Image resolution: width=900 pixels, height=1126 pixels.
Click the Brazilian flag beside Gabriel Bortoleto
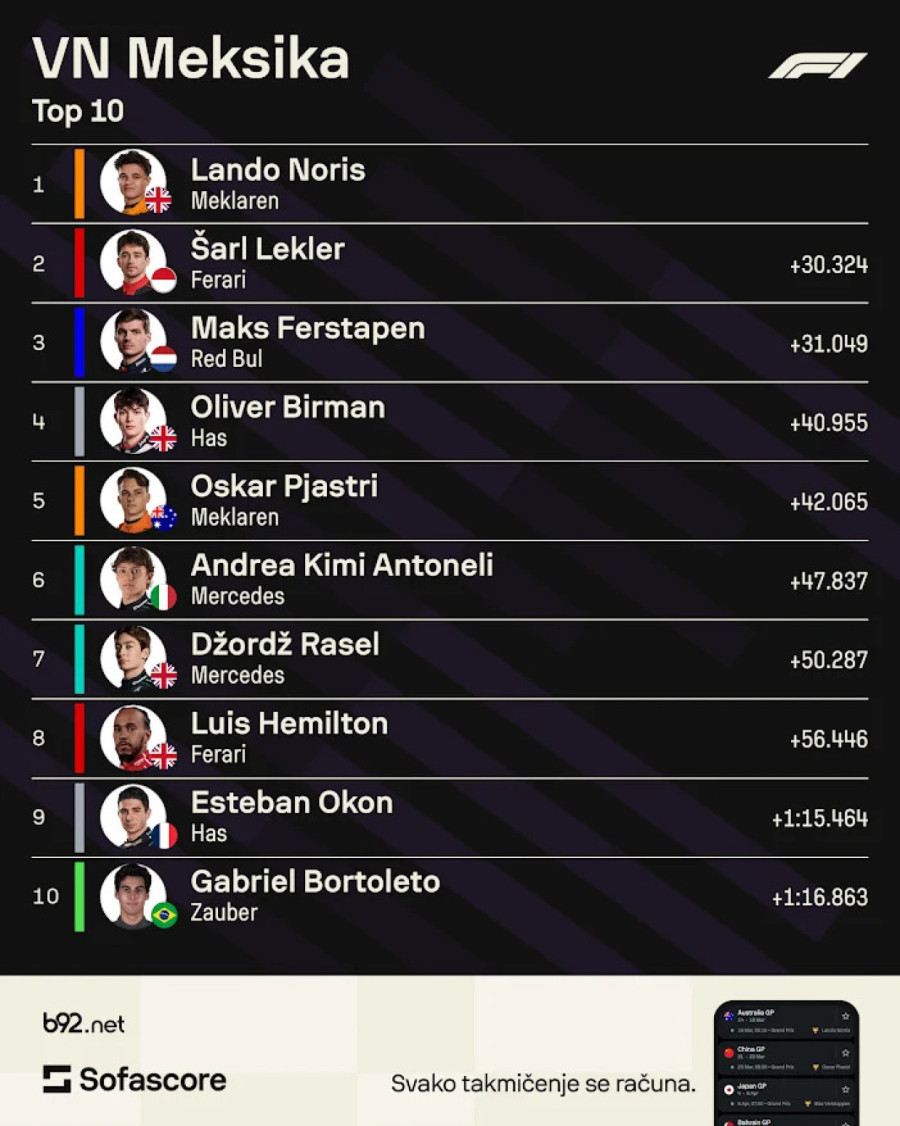point(164,914)
